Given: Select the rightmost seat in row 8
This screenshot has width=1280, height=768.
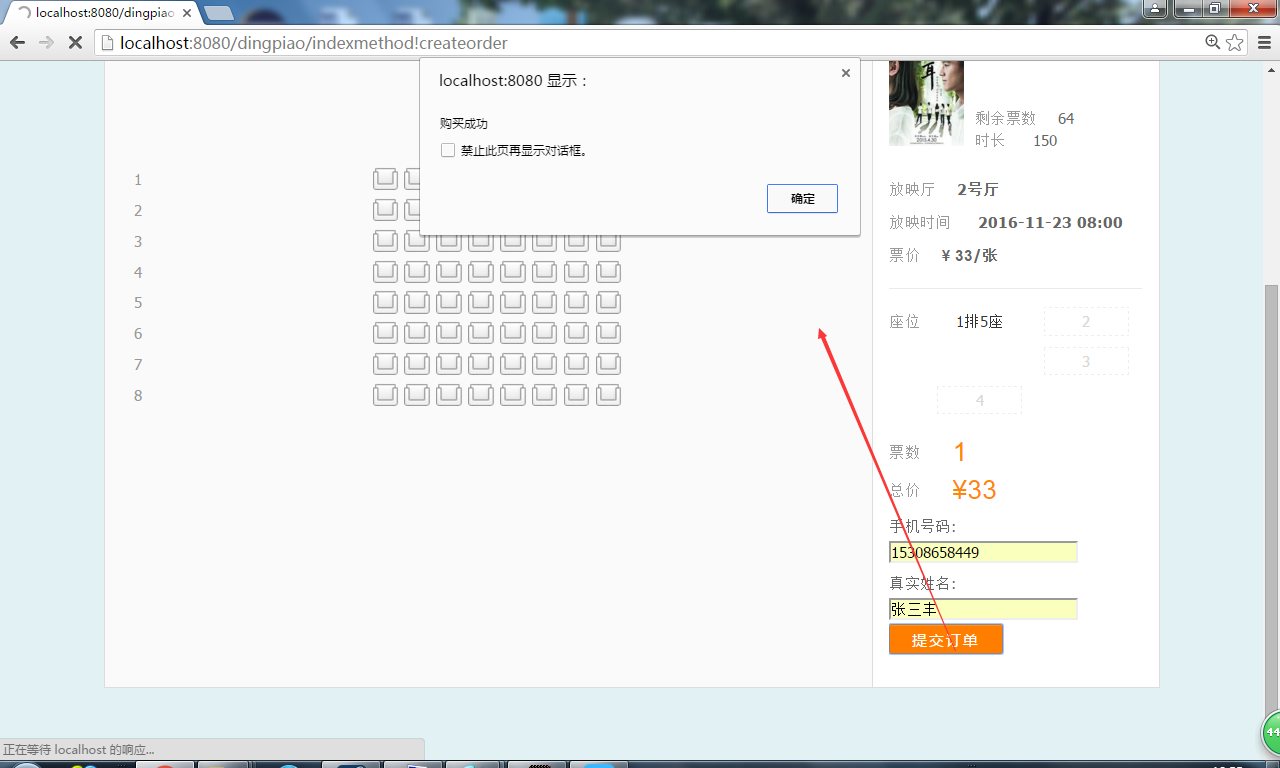Looking at the screenshot, I should point(608,395).
